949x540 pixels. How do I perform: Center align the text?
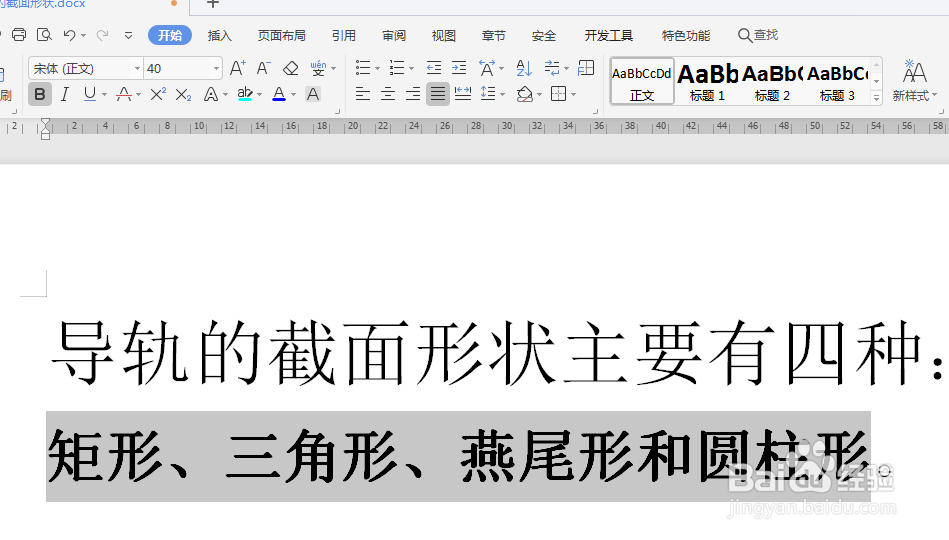coord(387,94)
